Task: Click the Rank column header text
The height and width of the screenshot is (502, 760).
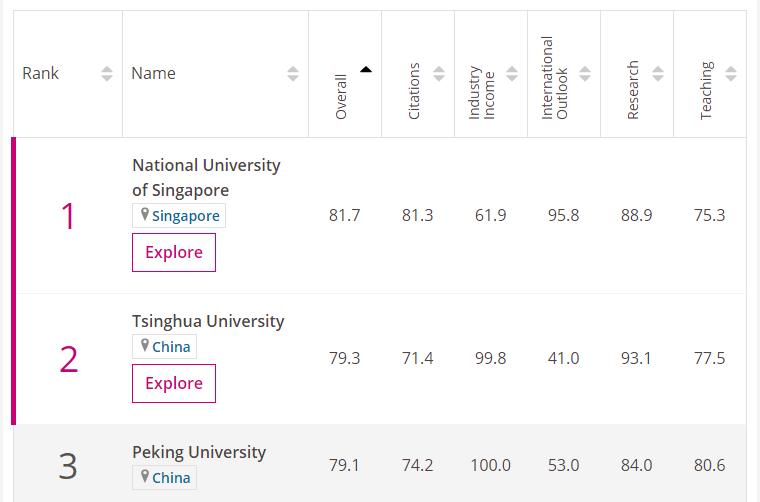Action: click(x=41, y=74)
